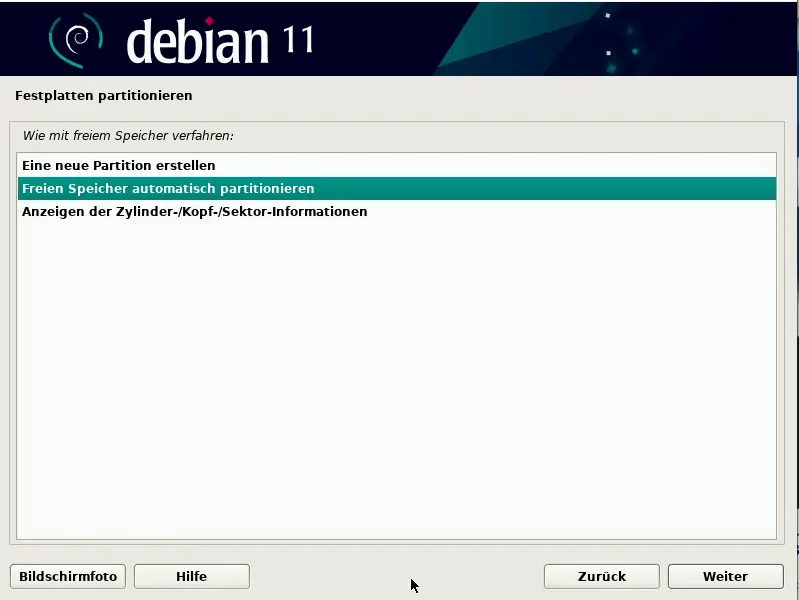Choose 'Freien Speicher automatisch partitionieren'
799x600 pixels.
point(396,189)
